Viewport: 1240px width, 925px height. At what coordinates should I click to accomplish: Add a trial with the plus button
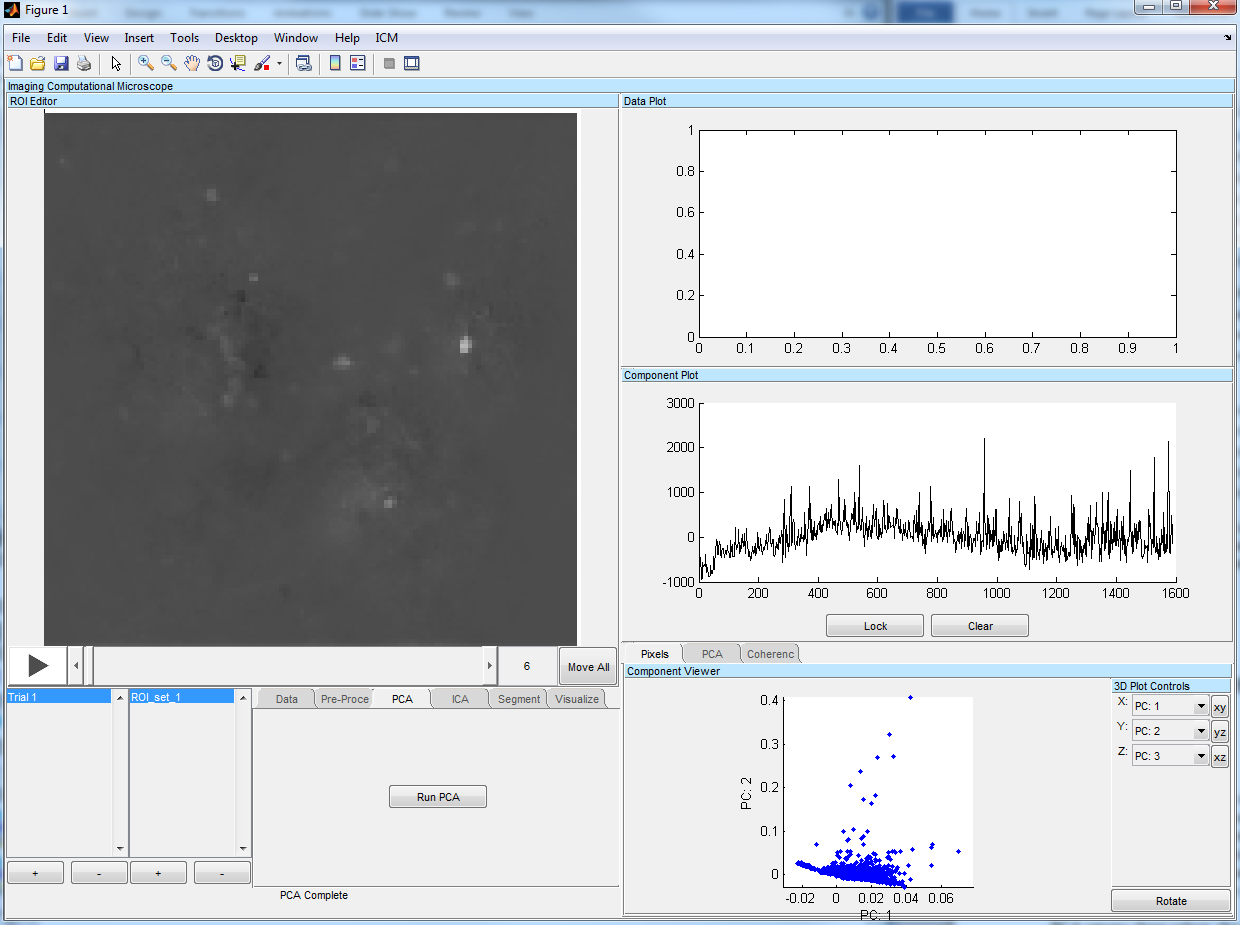click(x=35, y=873)
